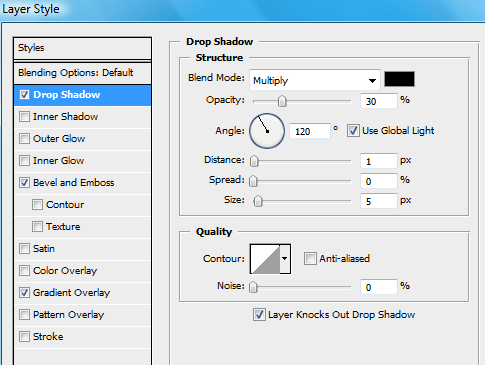Viewport: 485px width, 365px height.
Task: Click the Distance slider handle
Action: 254,161
